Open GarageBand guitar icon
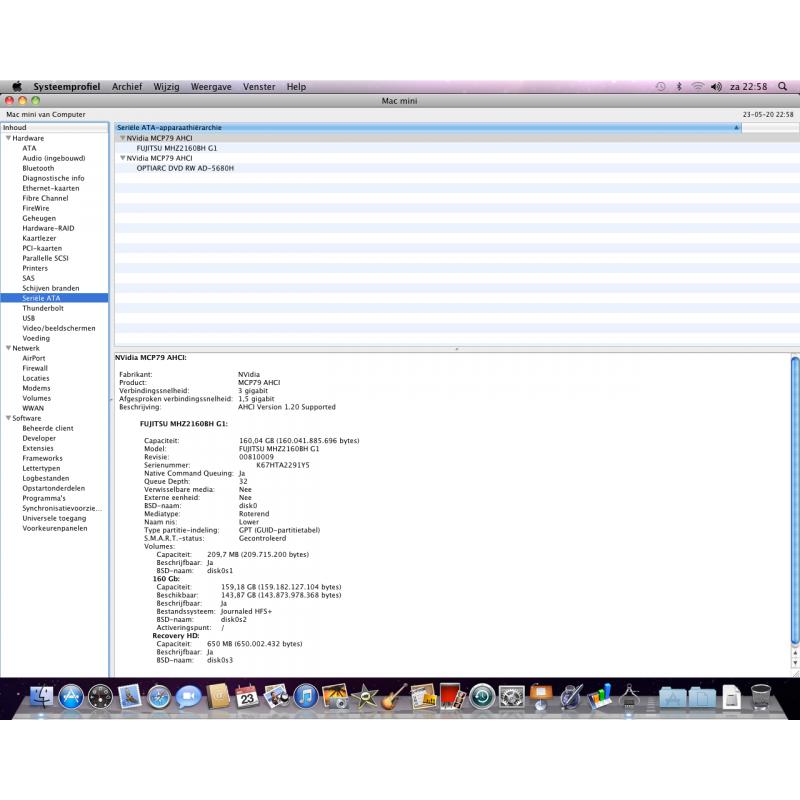Viewport: 800px width, 800px height. (x=394, y=697)
